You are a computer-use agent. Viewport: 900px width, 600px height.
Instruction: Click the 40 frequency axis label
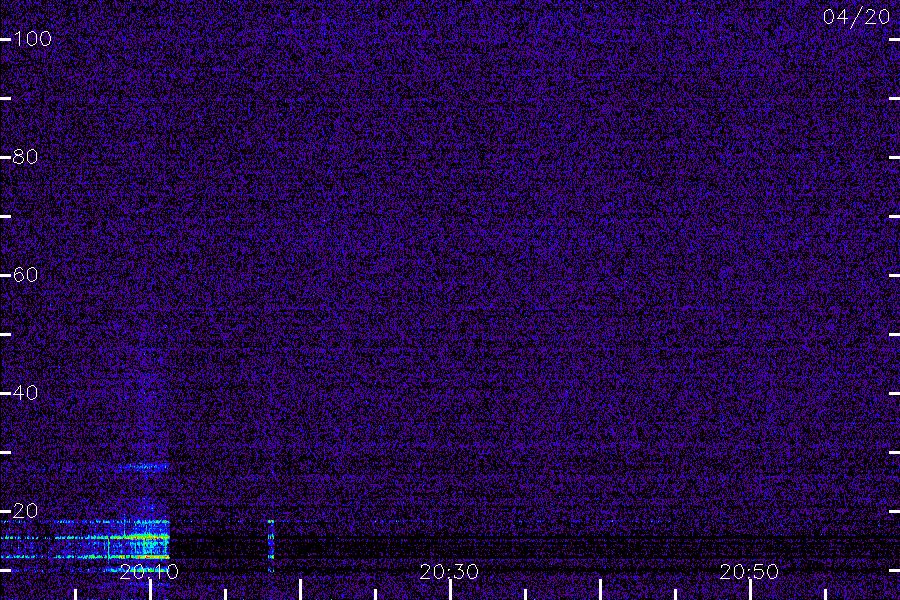(x=25, y=393)
